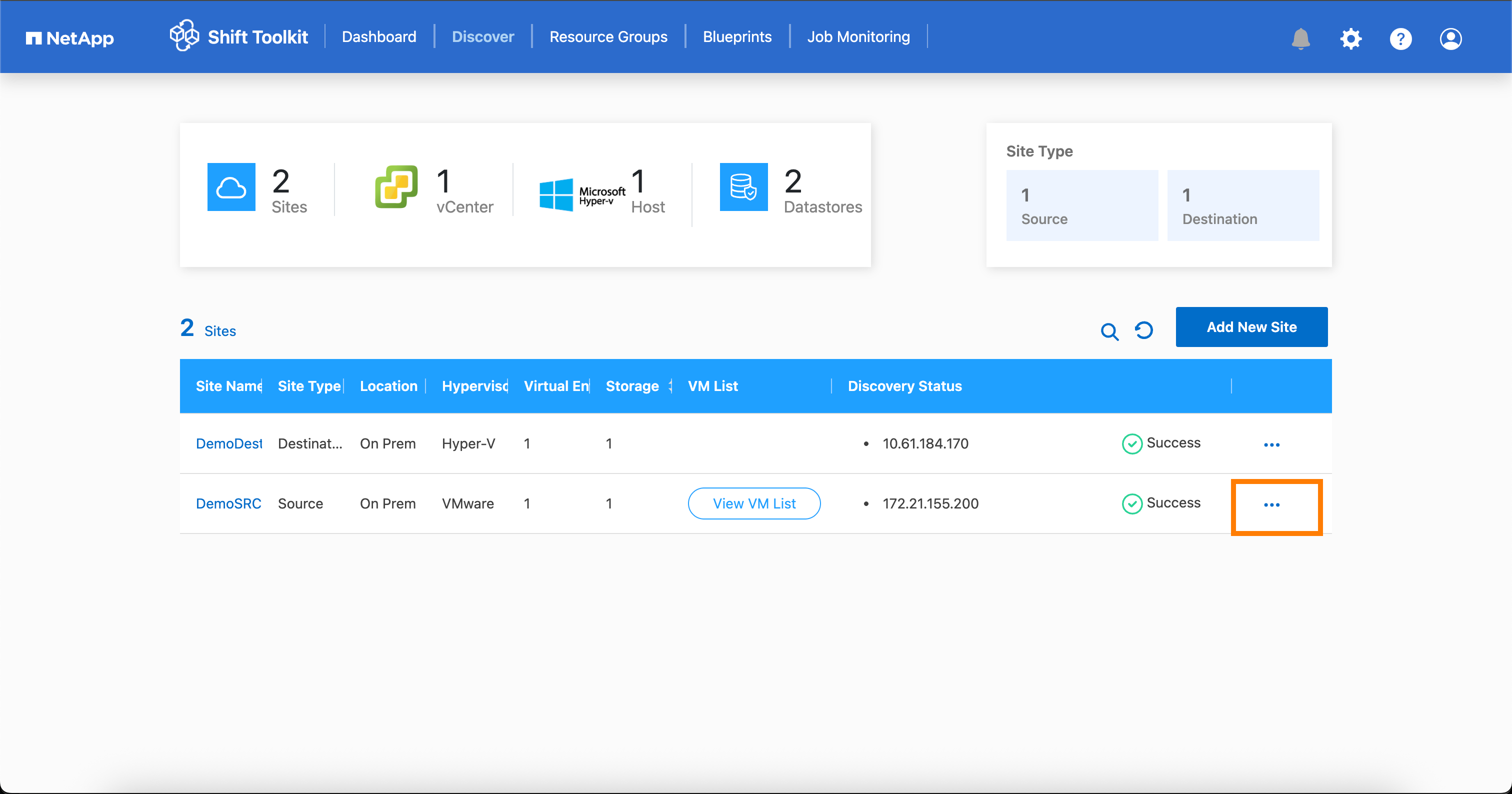
Task: Search the sites list with magnifier icon
Action: click(x=1109, y=331)
